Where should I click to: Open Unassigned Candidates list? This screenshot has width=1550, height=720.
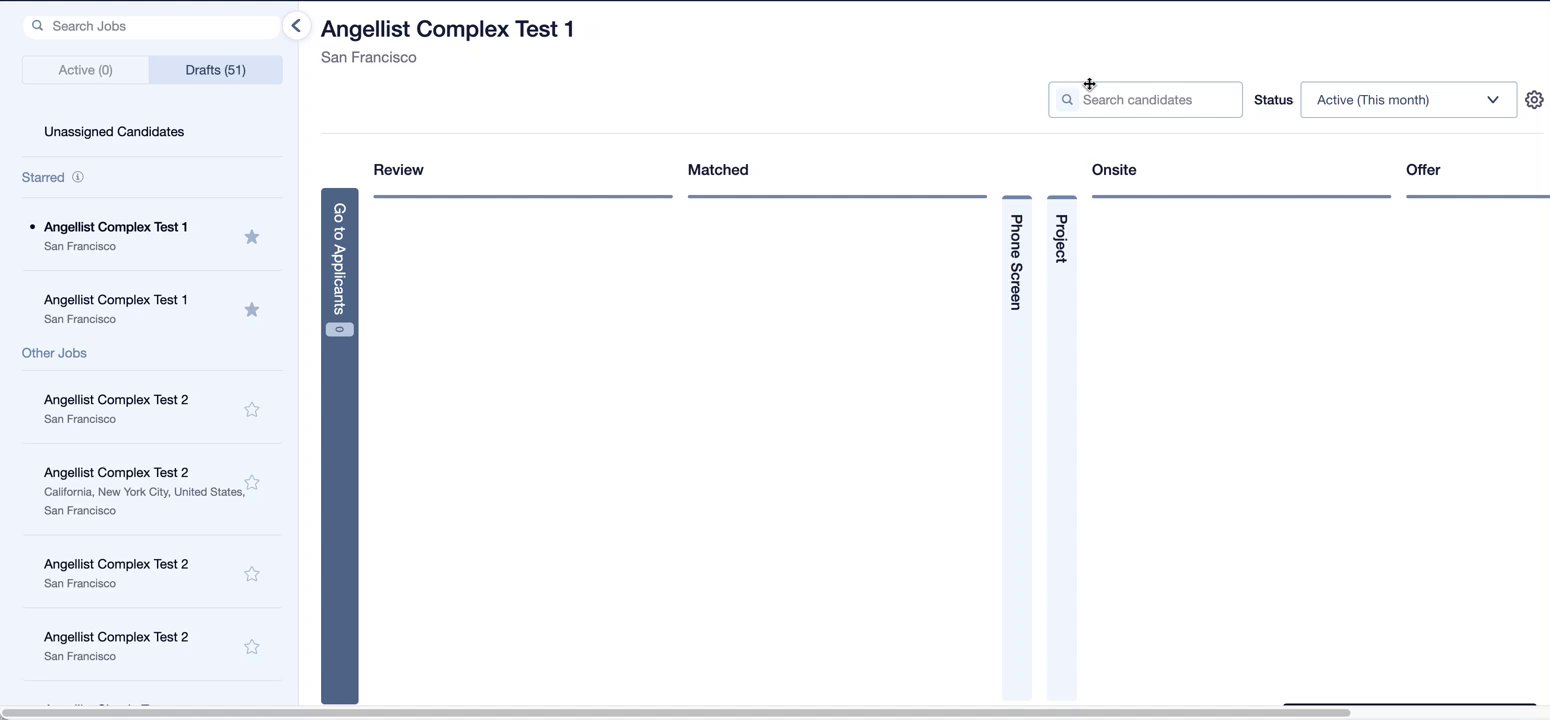pos(114,132)
